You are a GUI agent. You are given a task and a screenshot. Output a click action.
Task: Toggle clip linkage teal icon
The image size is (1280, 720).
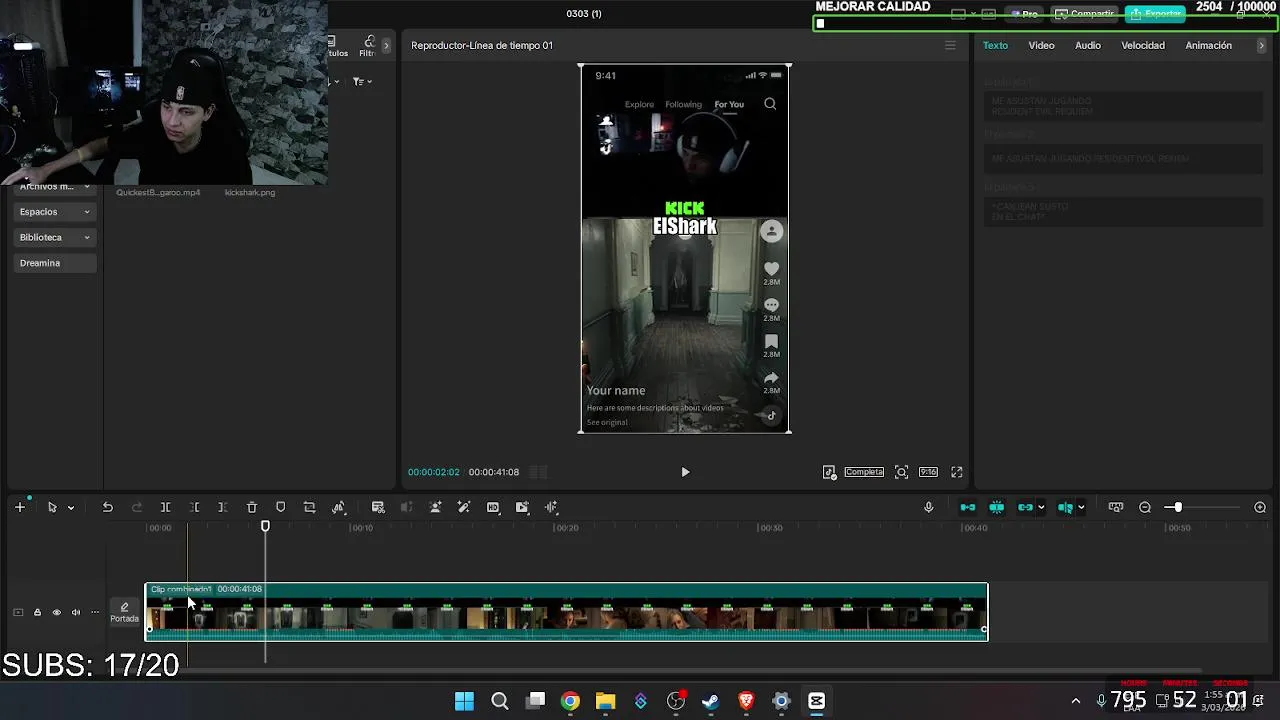1025,507
